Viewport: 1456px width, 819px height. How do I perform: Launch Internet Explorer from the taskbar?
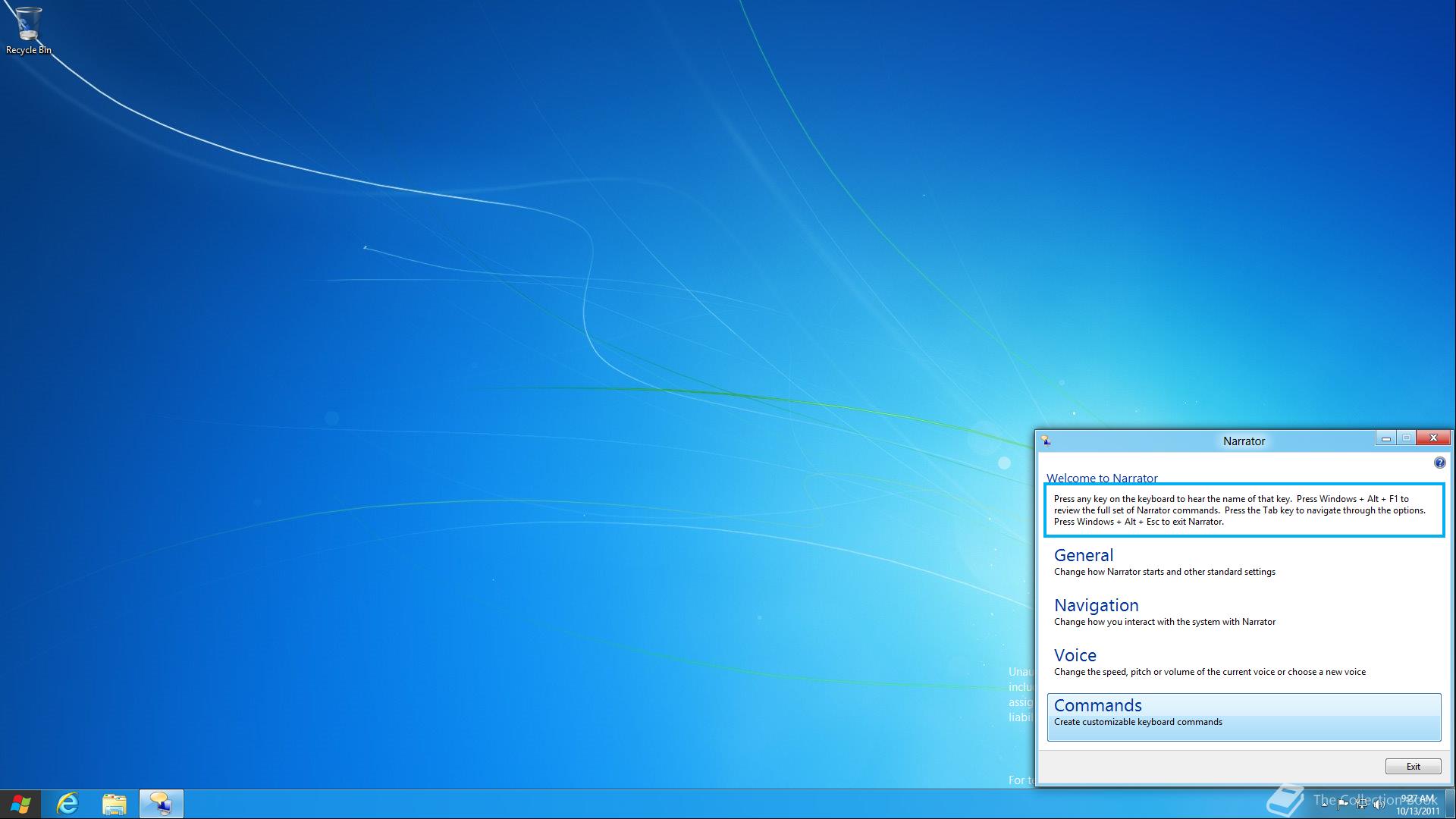click(67, 804)
